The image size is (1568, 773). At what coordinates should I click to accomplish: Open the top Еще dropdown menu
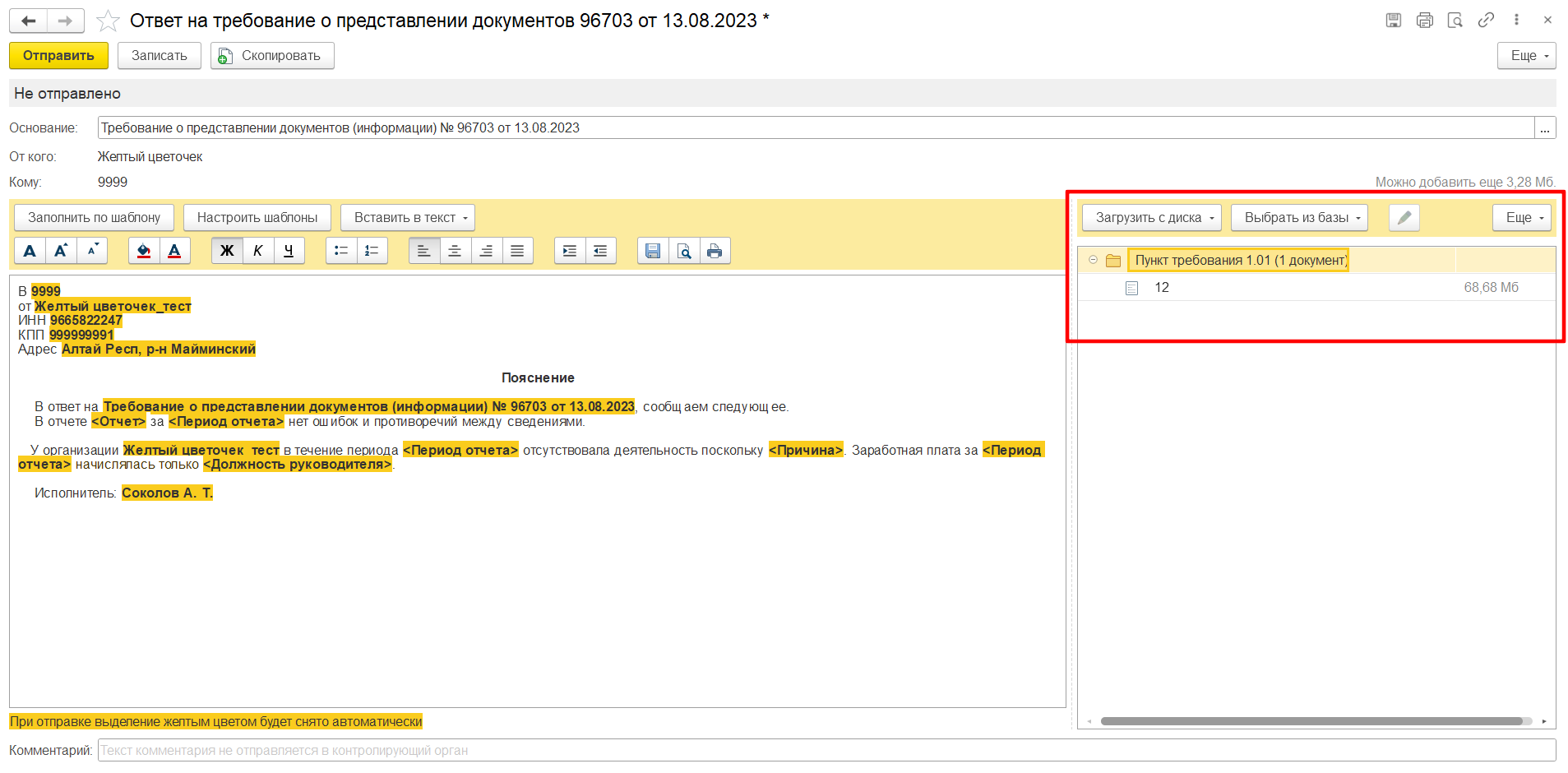click(x=1527, y=56)
